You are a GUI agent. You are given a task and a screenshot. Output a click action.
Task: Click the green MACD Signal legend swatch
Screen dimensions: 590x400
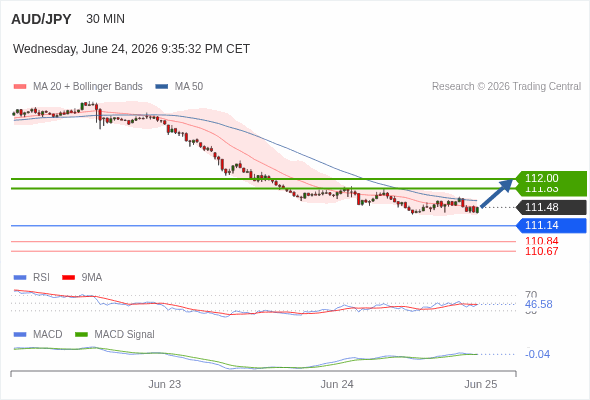pos(81,335)
